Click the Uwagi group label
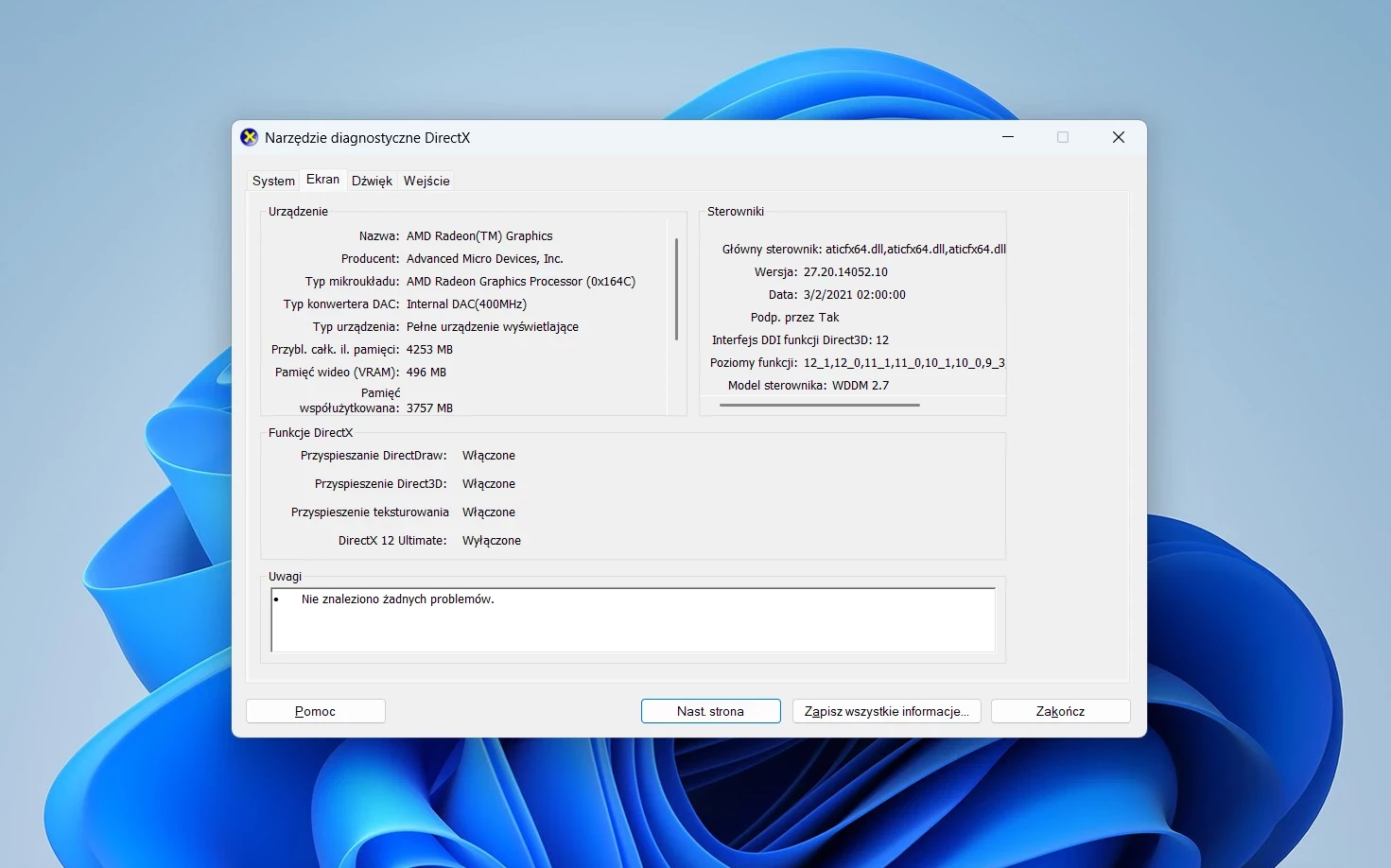Viewport: 1391px width, 868px height. pyautogui.click(x=285, y=577)
